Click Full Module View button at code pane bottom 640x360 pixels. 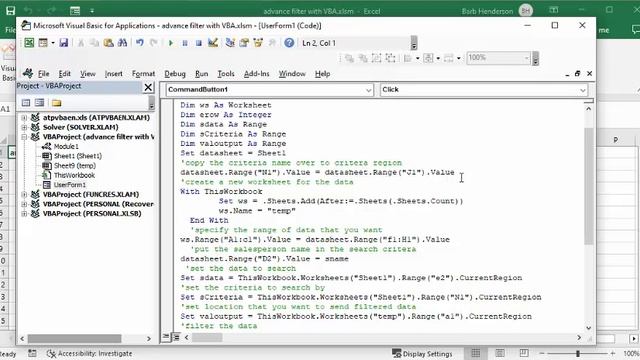pos(176,337)
